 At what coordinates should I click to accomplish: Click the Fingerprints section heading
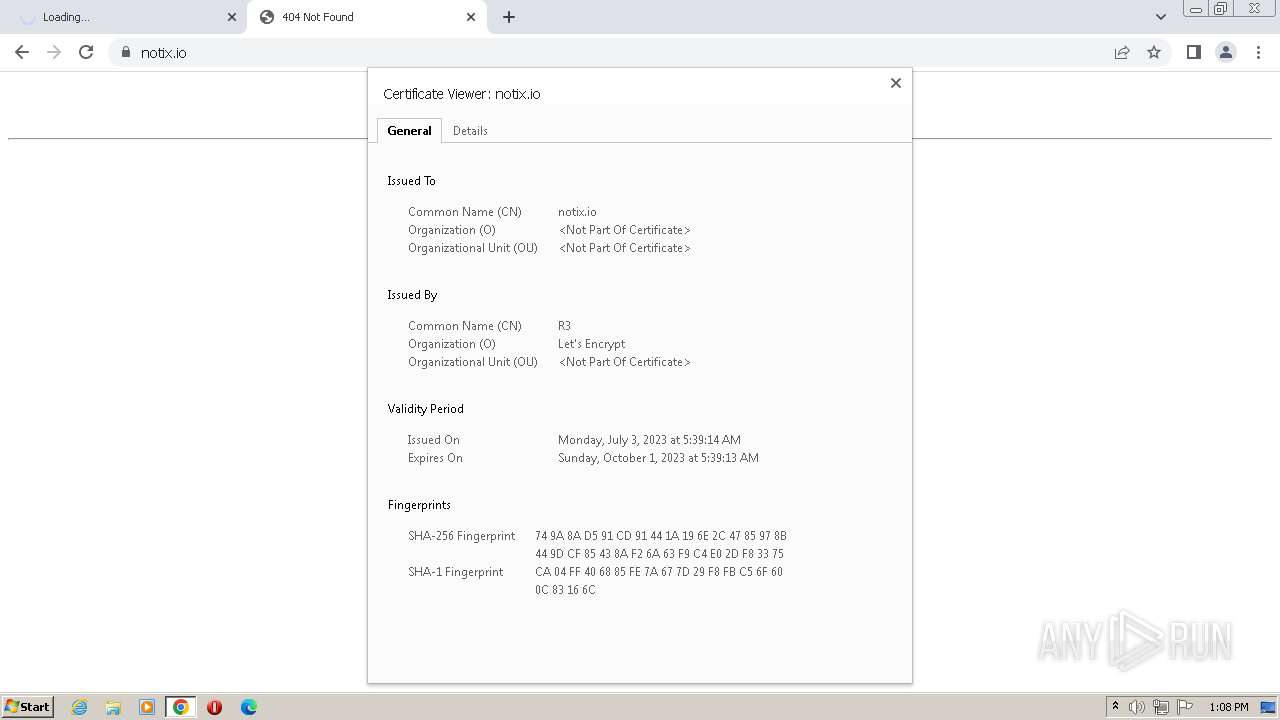coord(419,505)
